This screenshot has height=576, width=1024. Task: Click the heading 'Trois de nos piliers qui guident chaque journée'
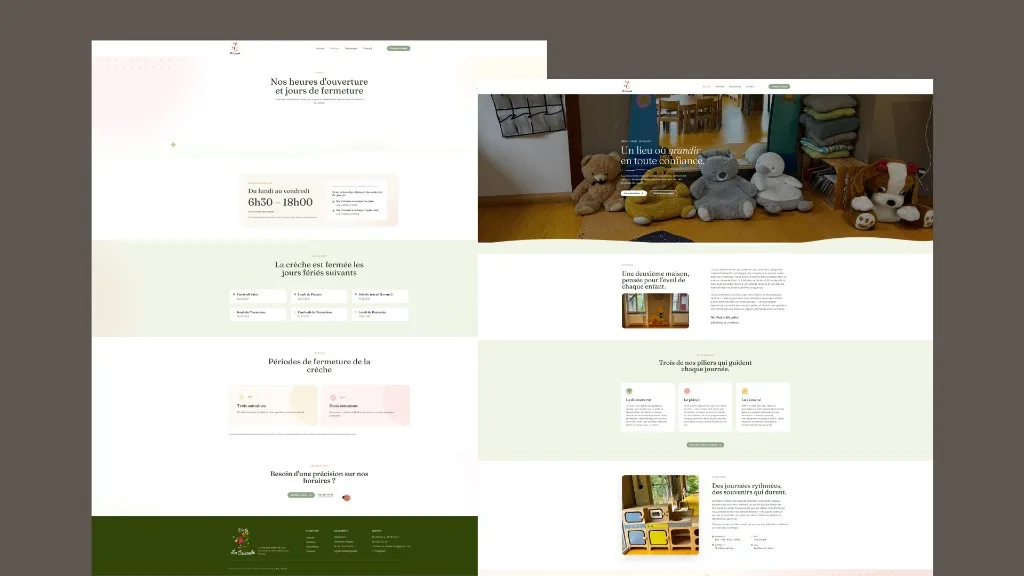705,366
